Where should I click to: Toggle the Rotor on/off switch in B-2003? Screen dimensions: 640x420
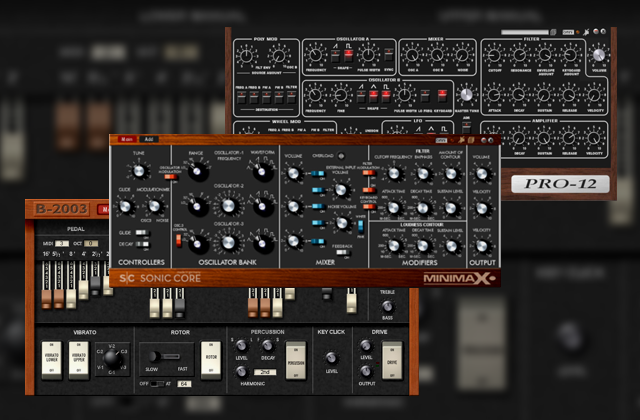[x=211, y=358]
